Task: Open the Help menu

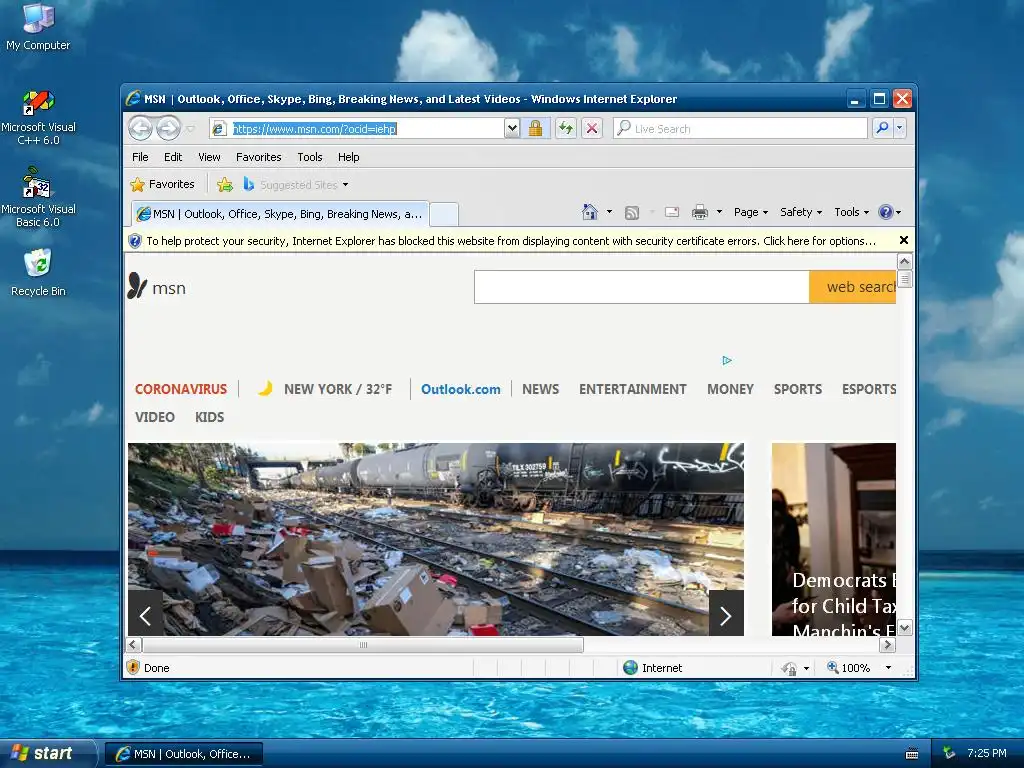Action: tap(349, 157)
